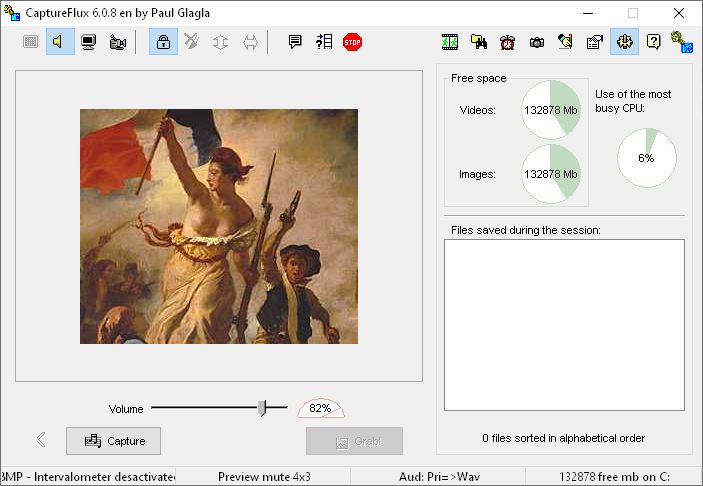This screenshot has width=703, height=486.
Task: Click the disabled Grab button
Action: tap(354, 441)
